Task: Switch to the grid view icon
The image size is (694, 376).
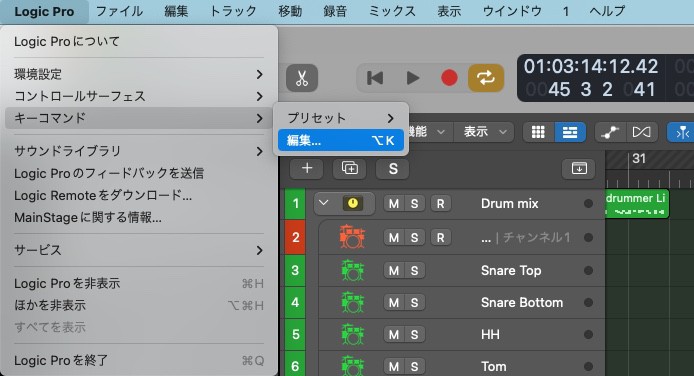Action: 538,132
